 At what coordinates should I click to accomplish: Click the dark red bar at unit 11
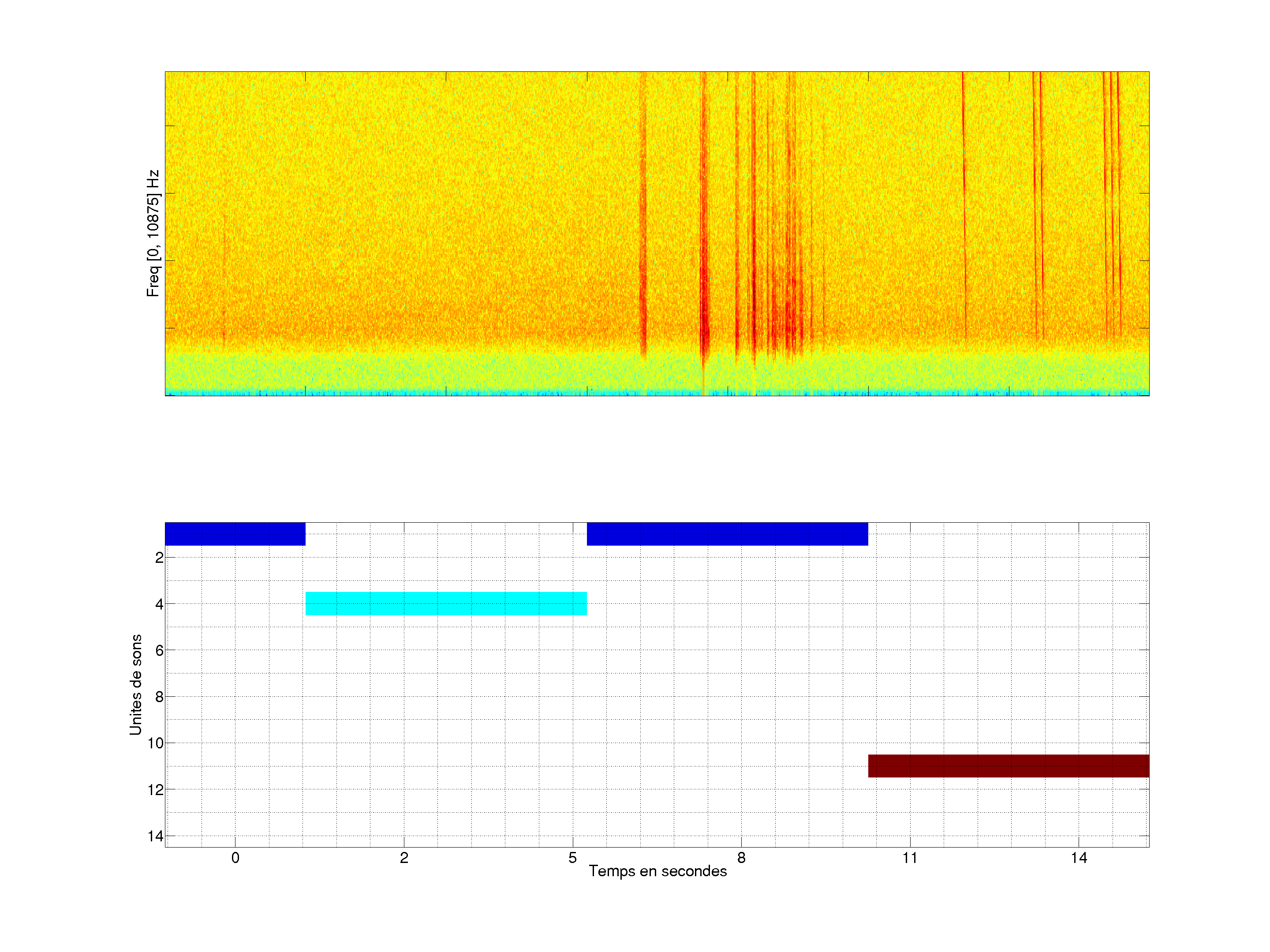pyautogui.click(x=1008, y=766)
